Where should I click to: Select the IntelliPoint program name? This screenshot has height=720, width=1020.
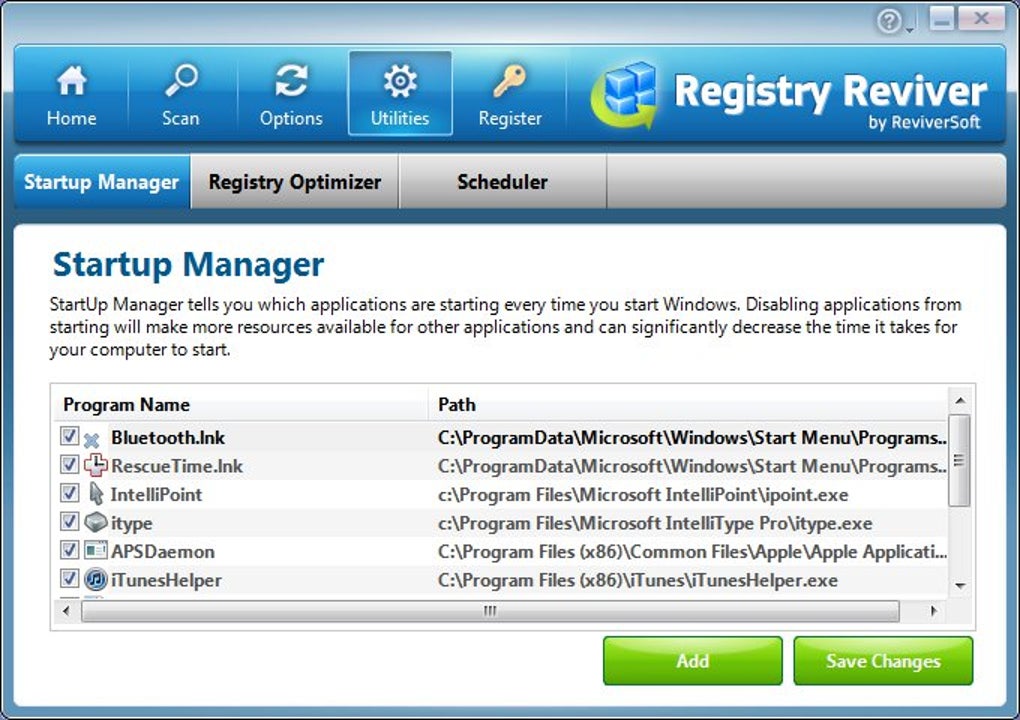(156, 495)
